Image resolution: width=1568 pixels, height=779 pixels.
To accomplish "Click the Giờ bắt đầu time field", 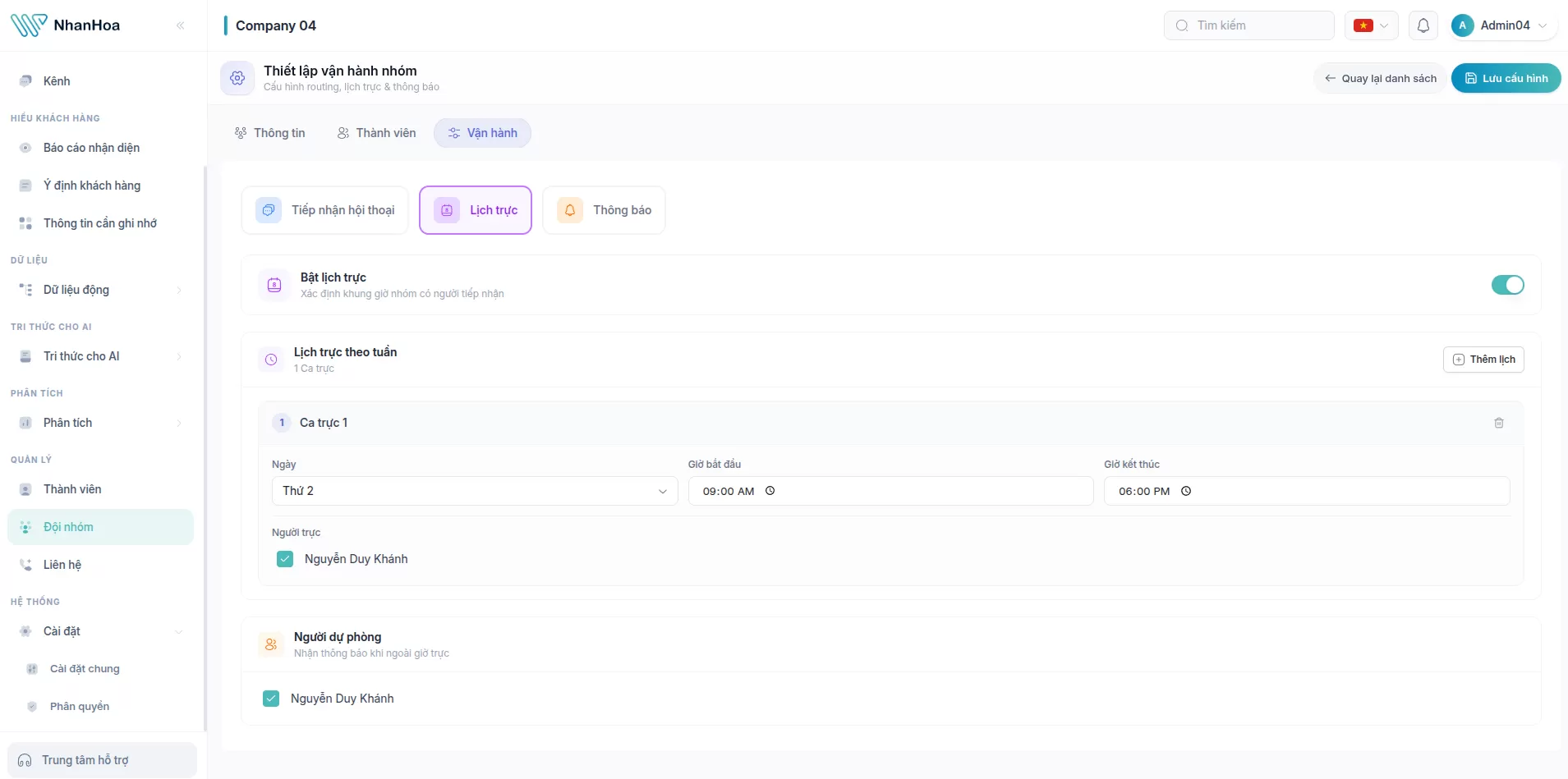I will 890,491.
